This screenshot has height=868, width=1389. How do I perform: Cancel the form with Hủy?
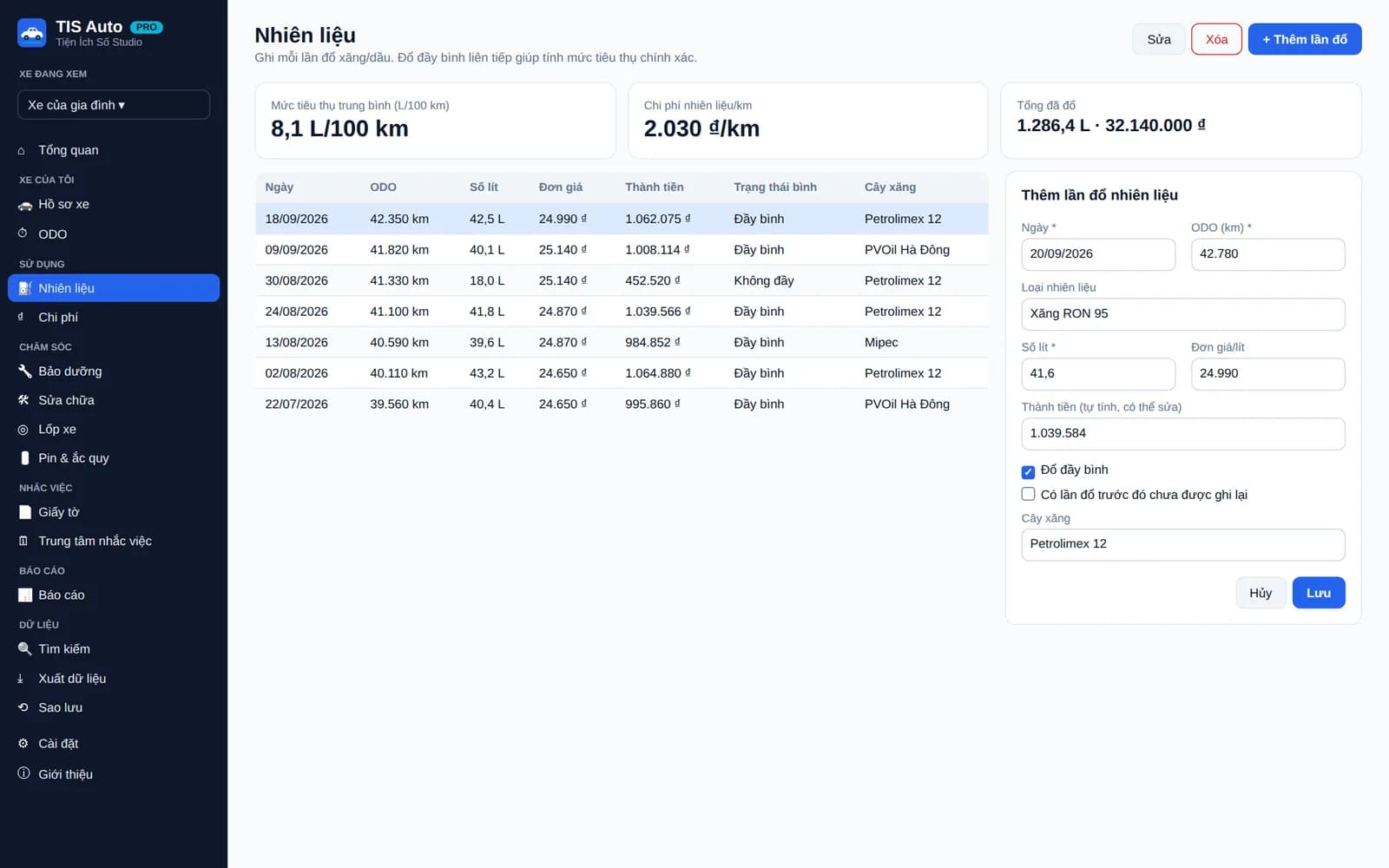tap(1261, 593)
